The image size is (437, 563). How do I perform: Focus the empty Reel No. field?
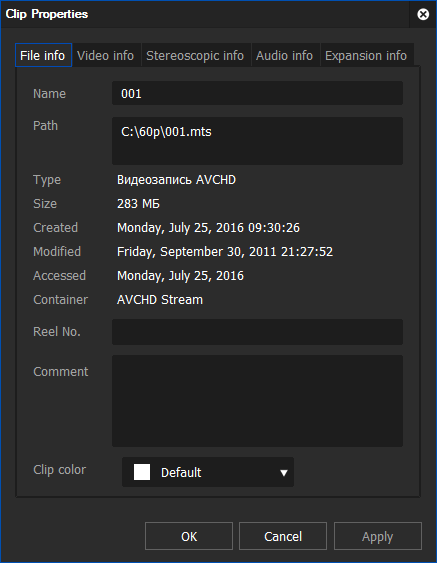(x=257, y=332)
